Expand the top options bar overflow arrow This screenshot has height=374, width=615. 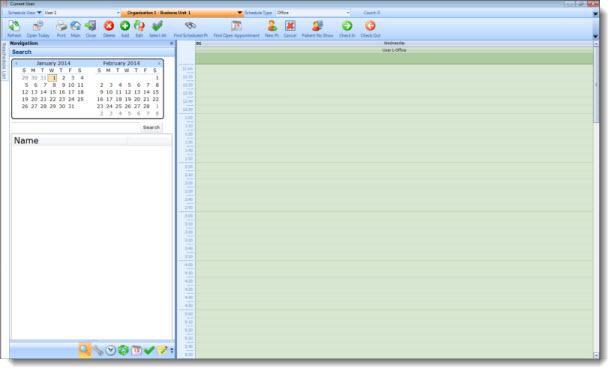[595, 14]
